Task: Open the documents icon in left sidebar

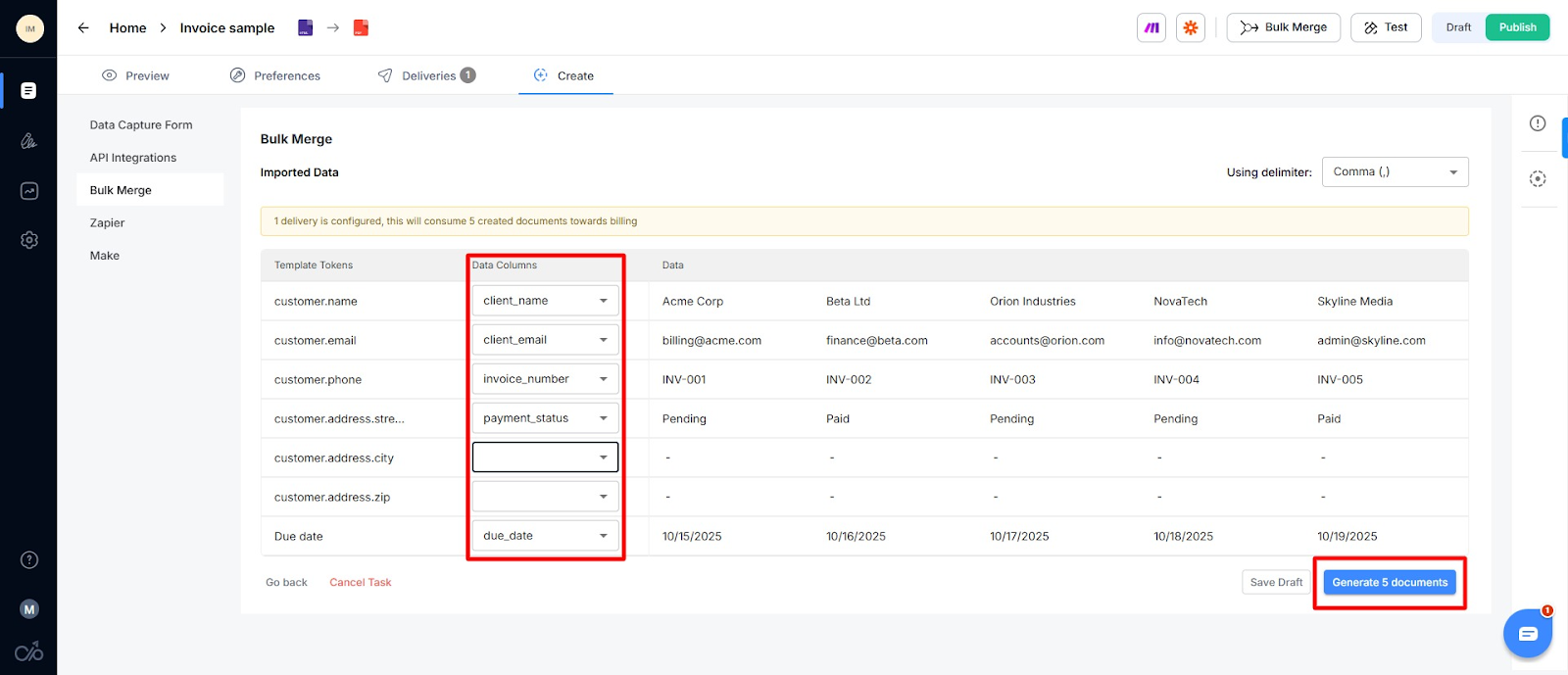Action: point(29,91)
